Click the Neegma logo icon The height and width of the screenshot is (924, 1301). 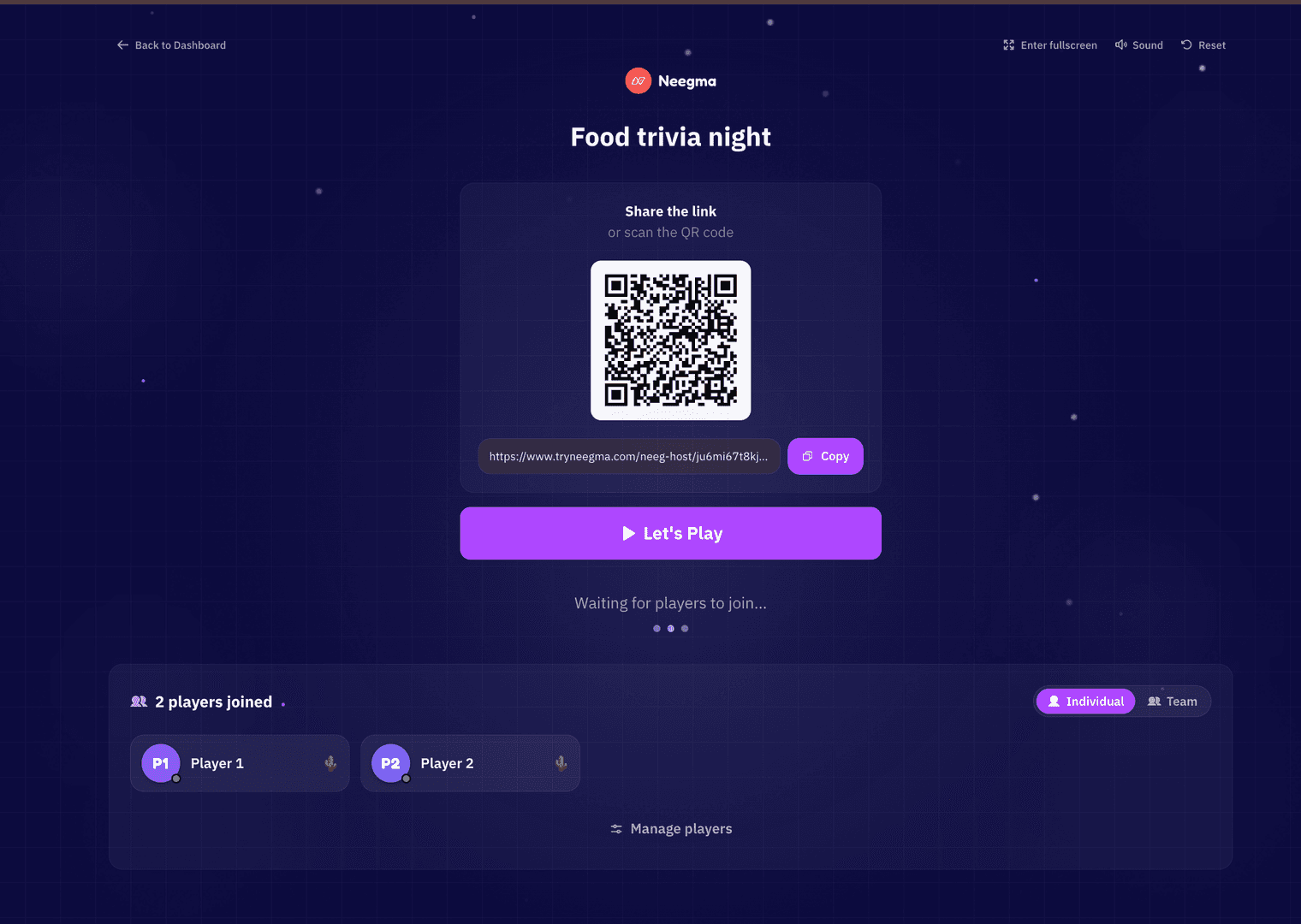(639, 81)
